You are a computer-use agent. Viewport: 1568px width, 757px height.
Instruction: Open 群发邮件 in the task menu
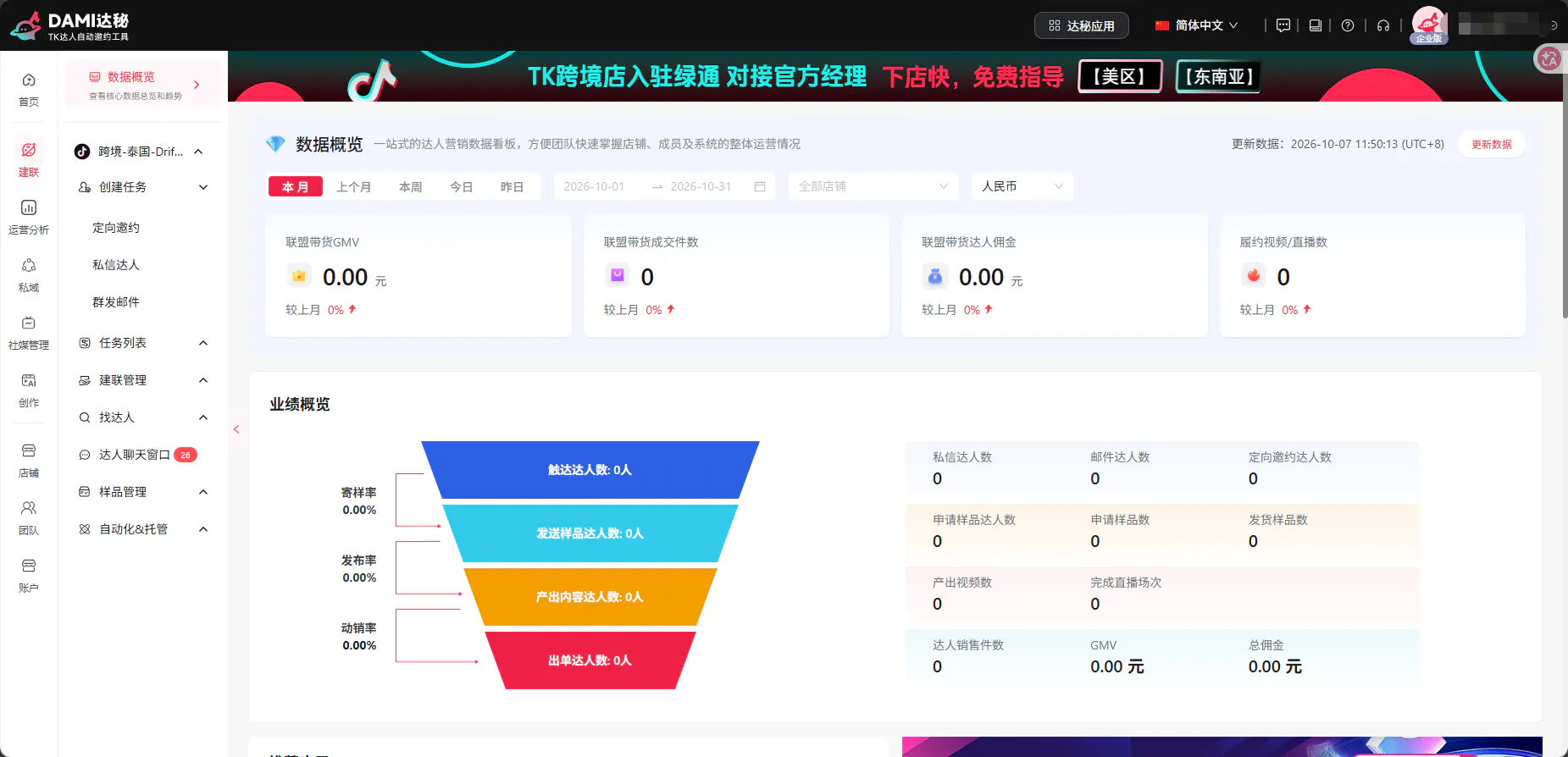pos(116,302)
